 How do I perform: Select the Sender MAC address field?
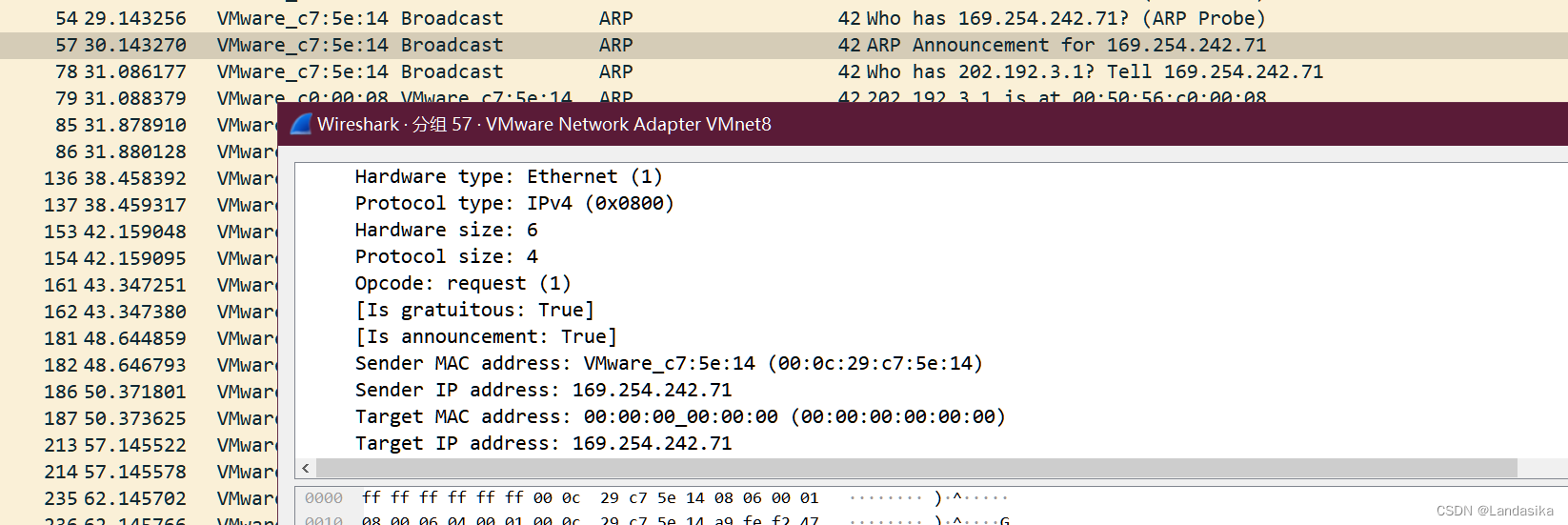coord(668,363)
